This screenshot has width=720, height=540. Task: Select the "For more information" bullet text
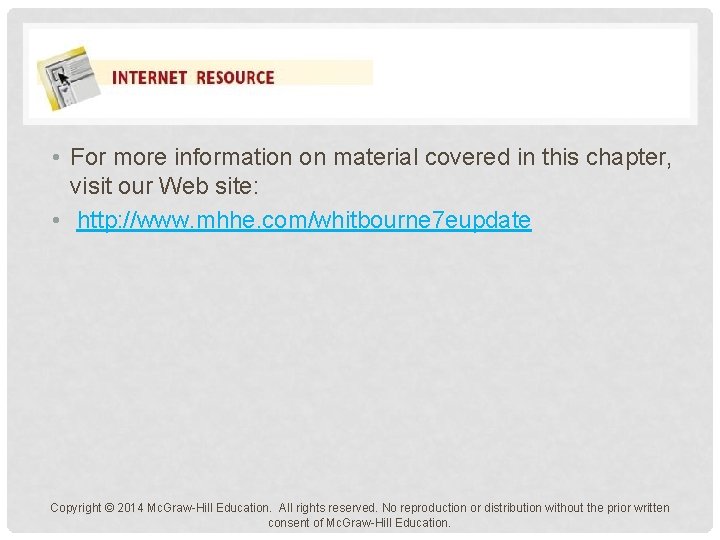tap(371, 171)
